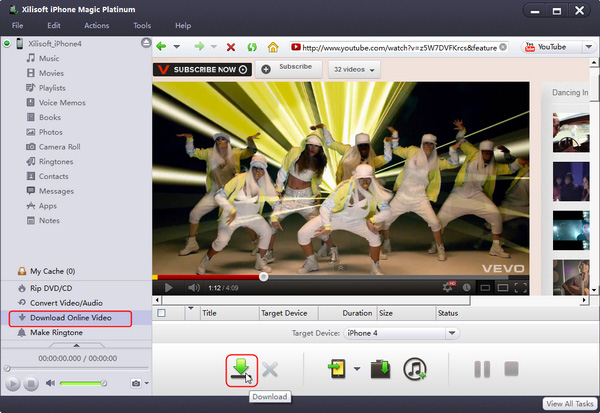Select Download Online Video in sidebar
This screenshot has height=413, width=600.
(70, 318)
